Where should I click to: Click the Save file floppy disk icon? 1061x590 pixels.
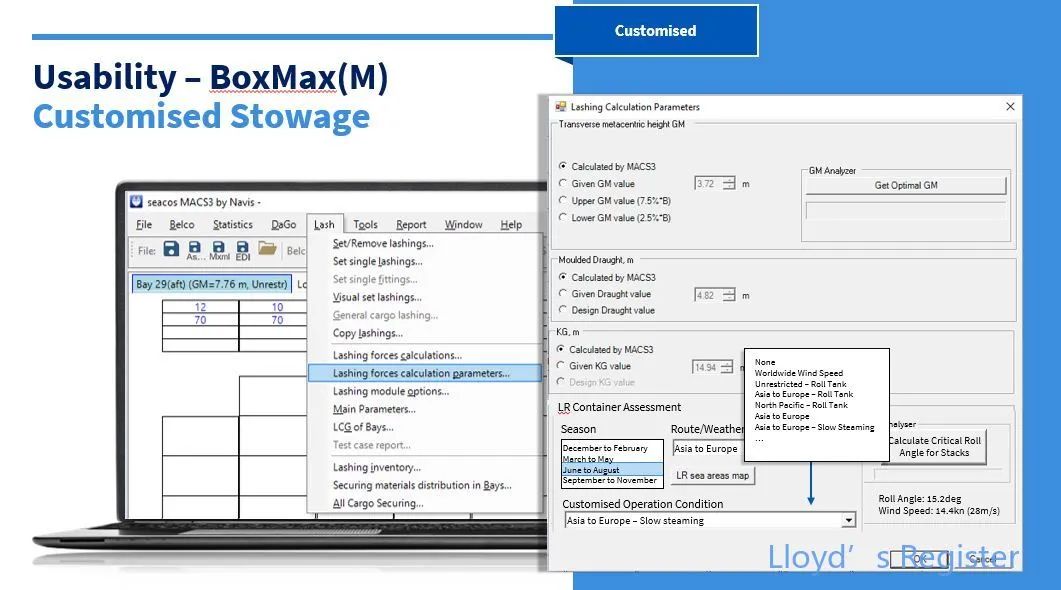coord(171,249)
